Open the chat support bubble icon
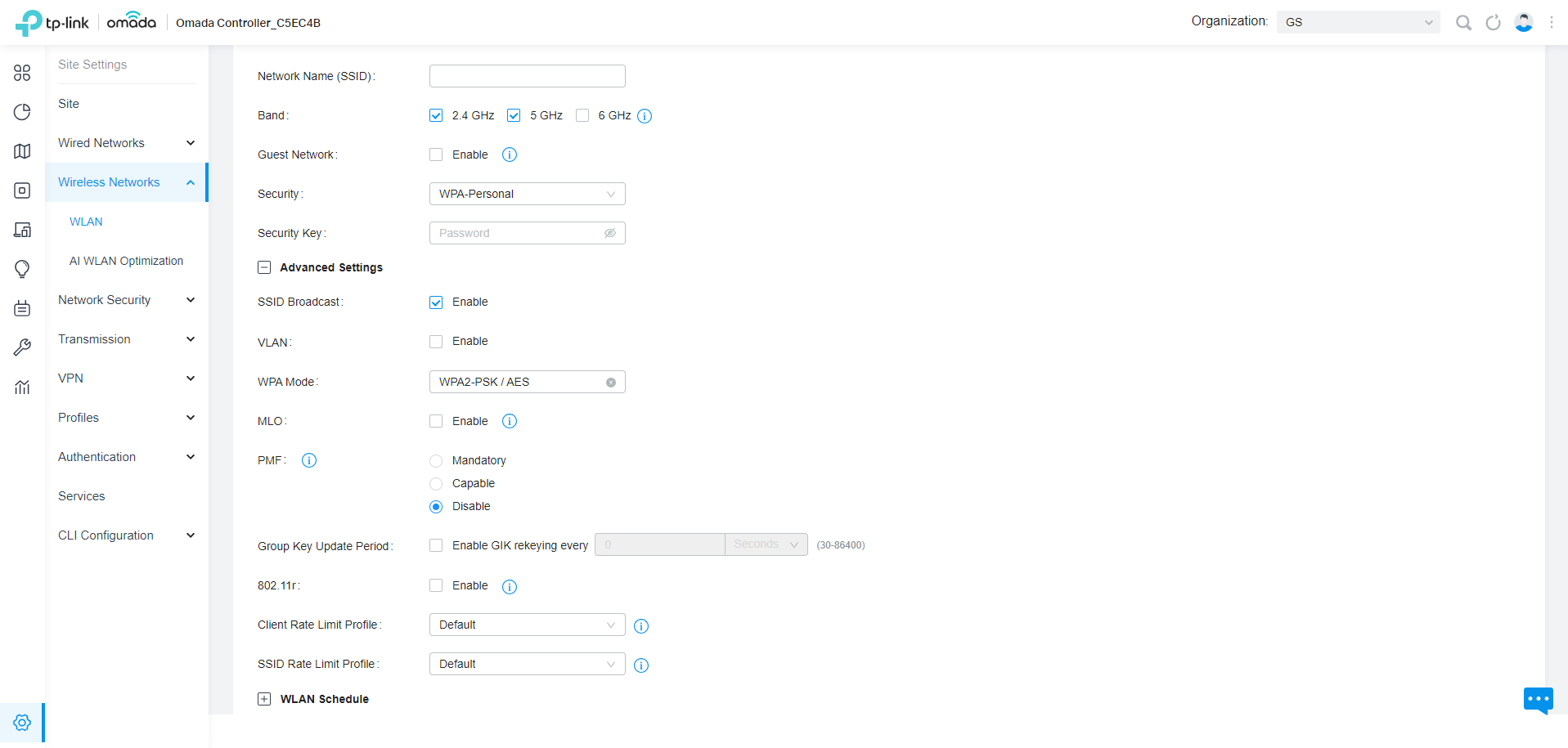The image size is (1568, 748). click(x=1538, y=701)
